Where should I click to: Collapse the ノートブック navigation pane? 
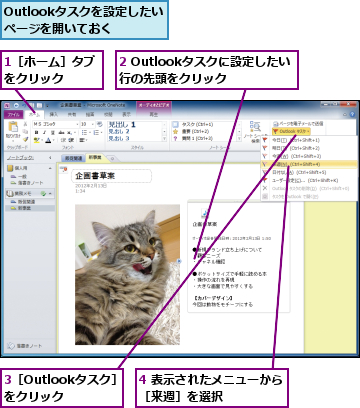click(x=50, y=158)
